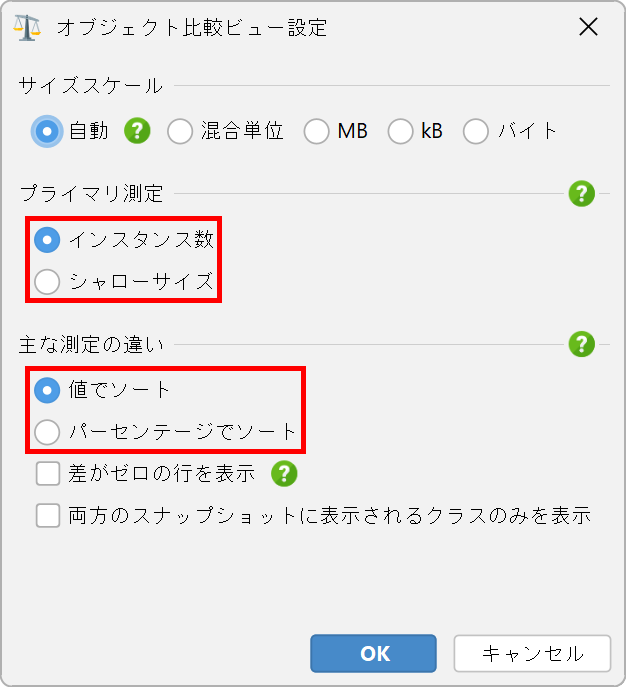Open help for プライマリ測定 section
Image resolution: width=626 pixels, height=687 pixels.
[581, 193]
